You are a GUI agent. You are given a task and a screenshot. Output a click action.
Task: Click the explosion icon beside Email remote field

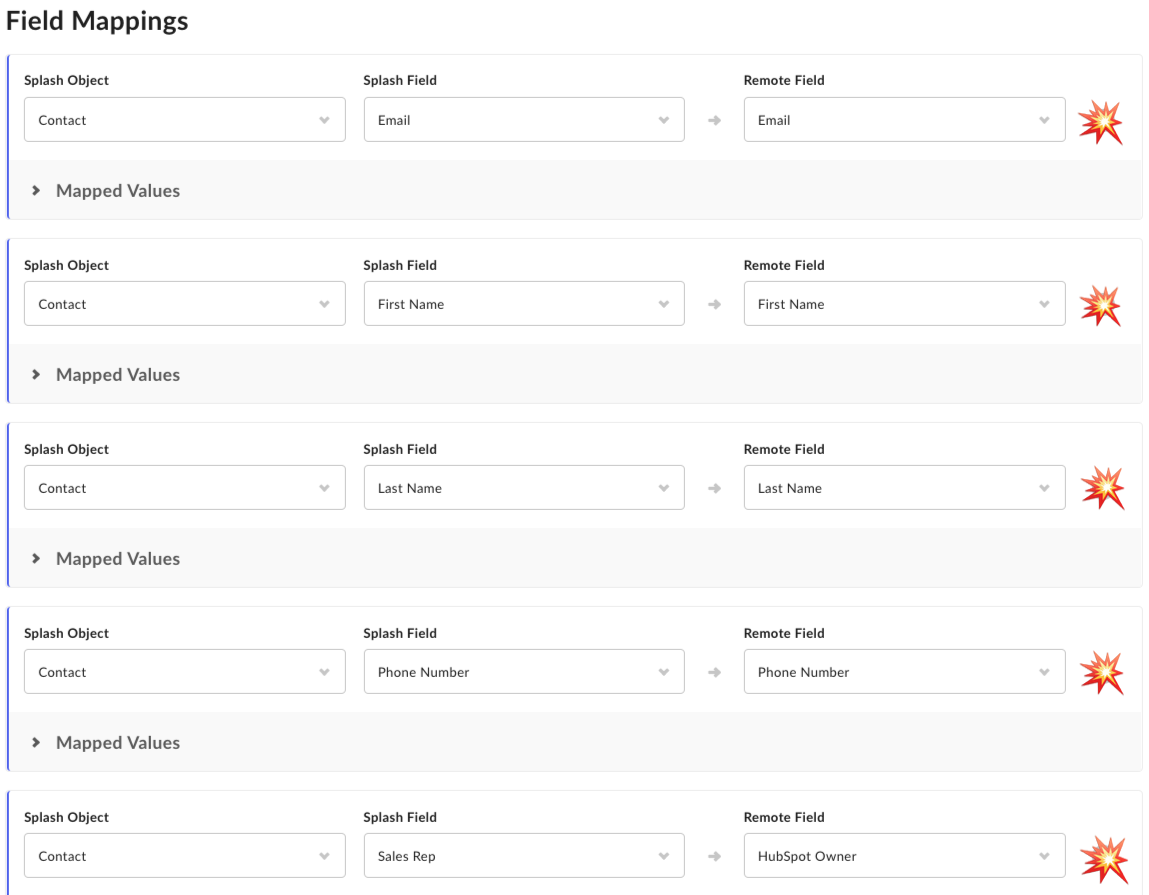pyautogui.click(x=1101, y=122)
